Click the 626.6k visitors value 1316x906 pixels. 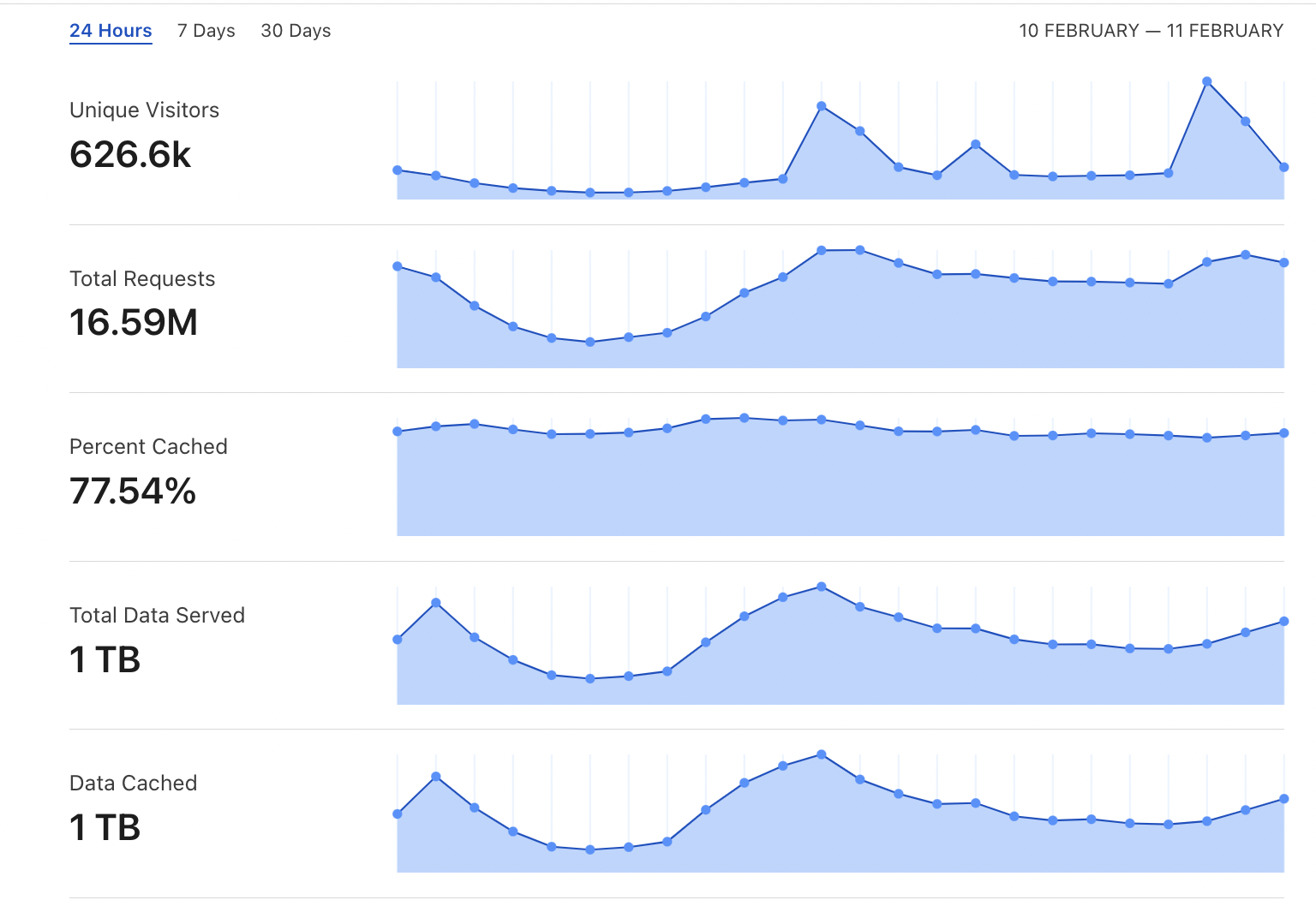coord(130,155)
